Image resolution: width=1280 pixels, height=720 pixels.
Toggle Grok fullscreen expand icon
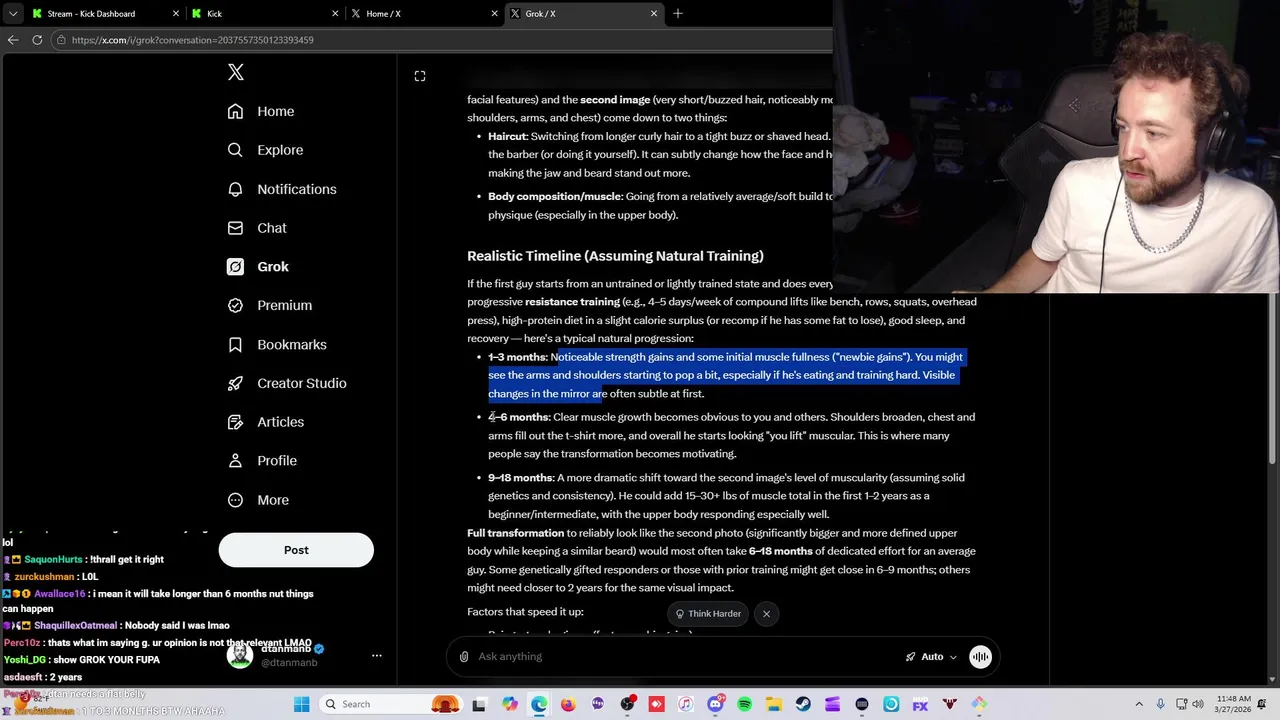pos(420,76)
